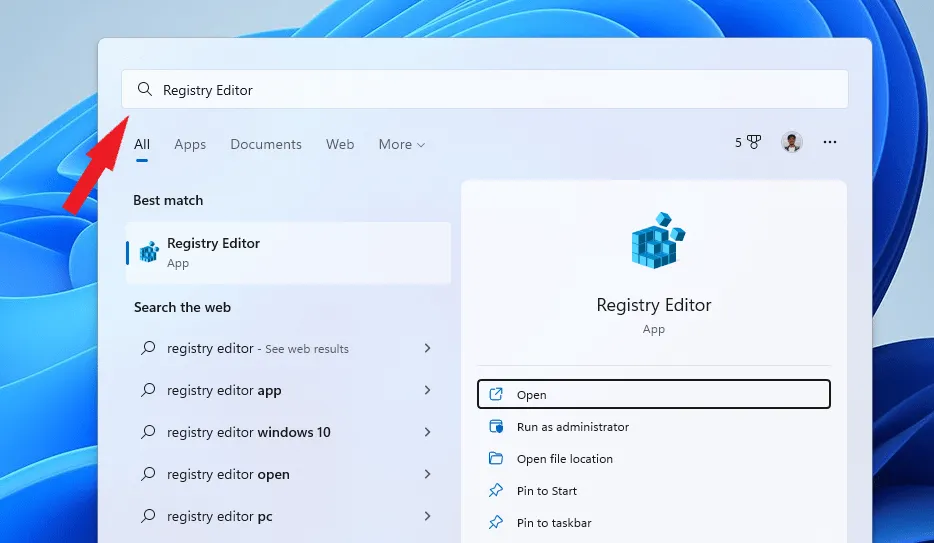The height and width of the screenshot is (543, 934).
Task: Click the search magnifier icon in search box
Action: click(145, 89)
